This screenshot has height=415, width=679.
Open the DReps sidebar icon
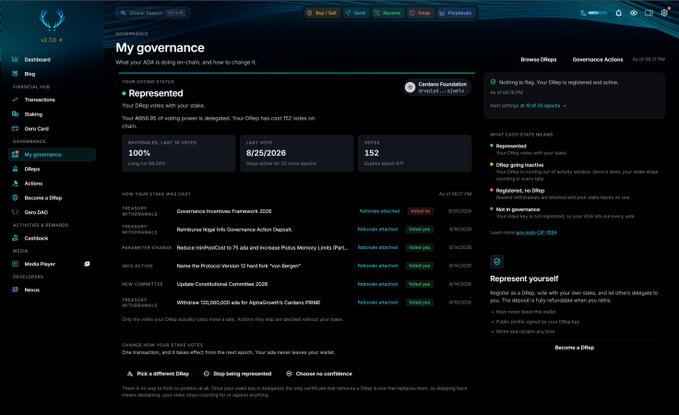[15, 169]
